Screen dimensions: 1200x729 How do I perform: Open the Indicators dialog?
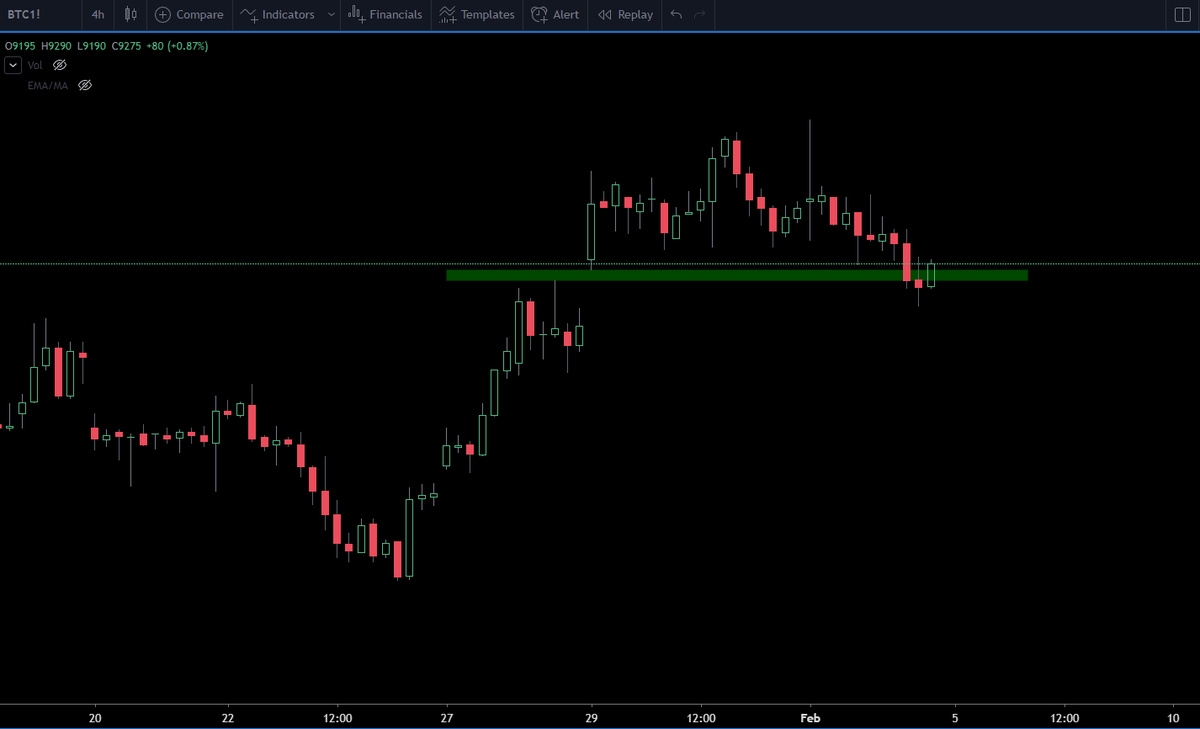tap(279, 15)
